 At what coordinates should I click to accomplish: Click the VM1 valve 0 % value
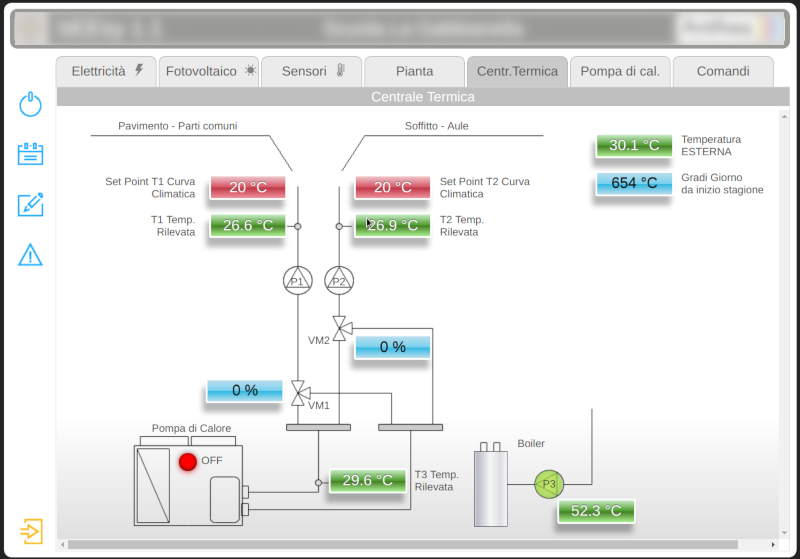click(x=244, y=391)
